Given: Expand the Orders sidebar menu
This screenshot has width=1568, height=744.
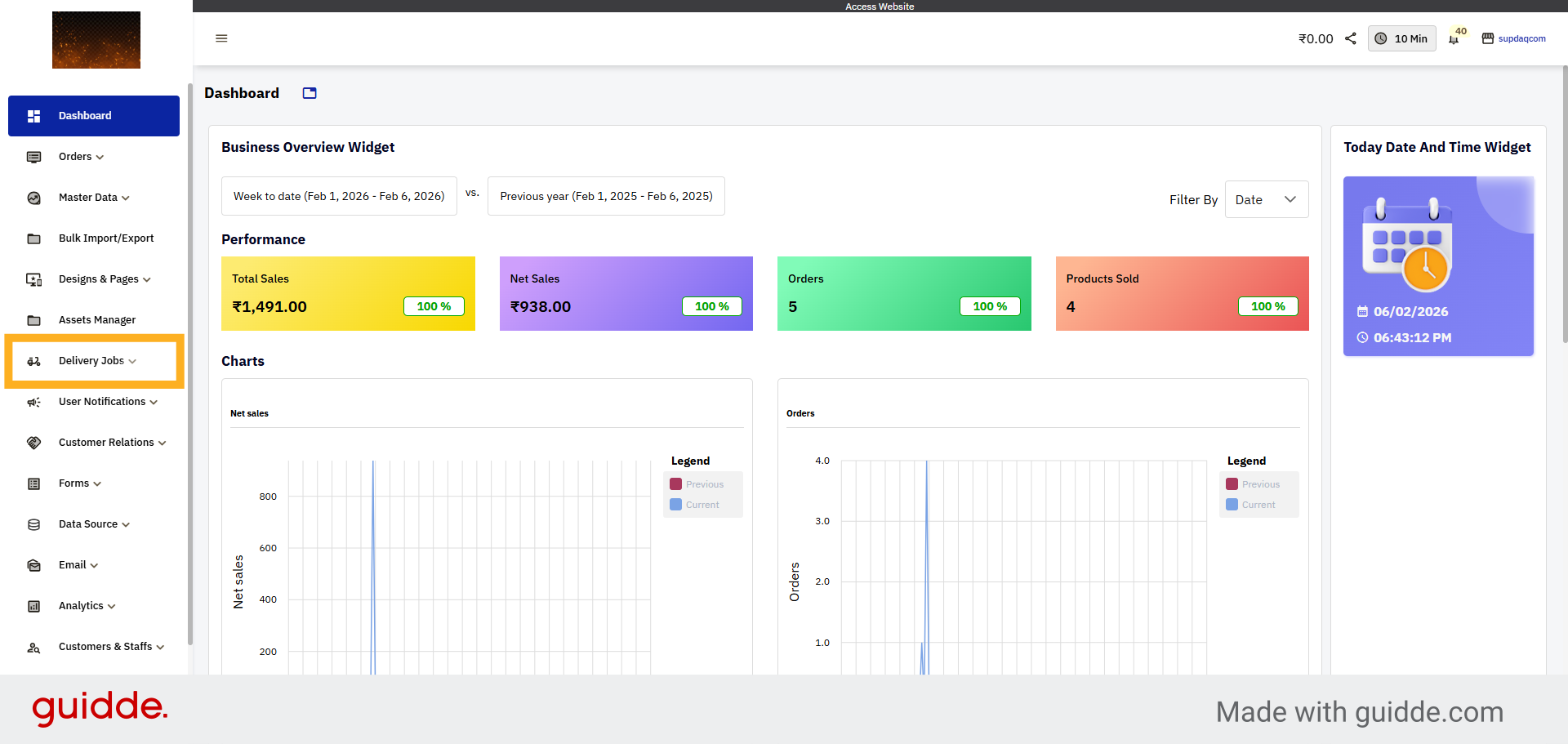Looking at the screenshot, I should (81, 157).
